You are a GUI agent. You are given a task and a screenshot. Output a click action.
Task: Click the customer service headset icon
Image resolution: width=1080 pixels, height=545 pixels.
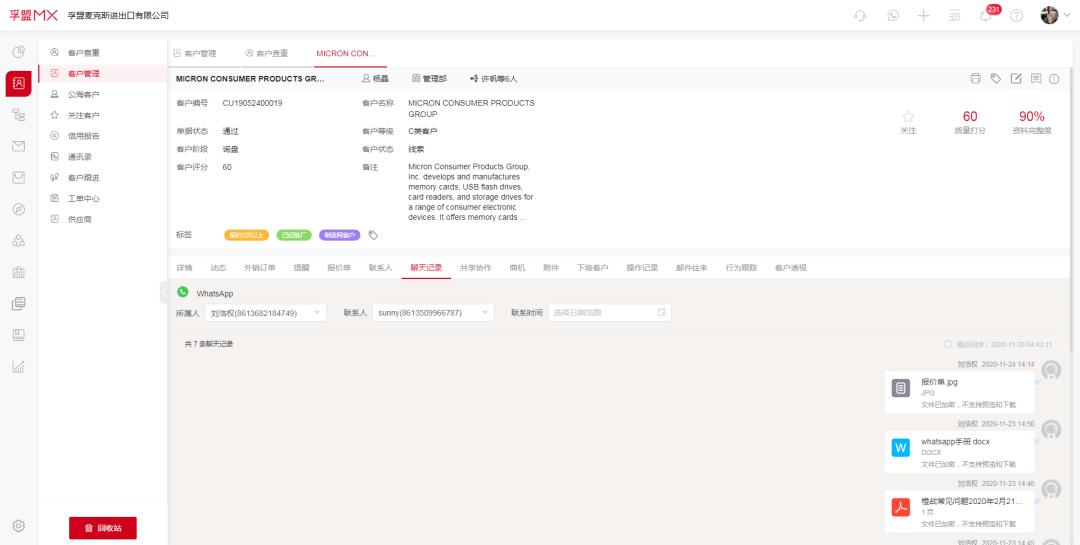click(x=860, y=16)
